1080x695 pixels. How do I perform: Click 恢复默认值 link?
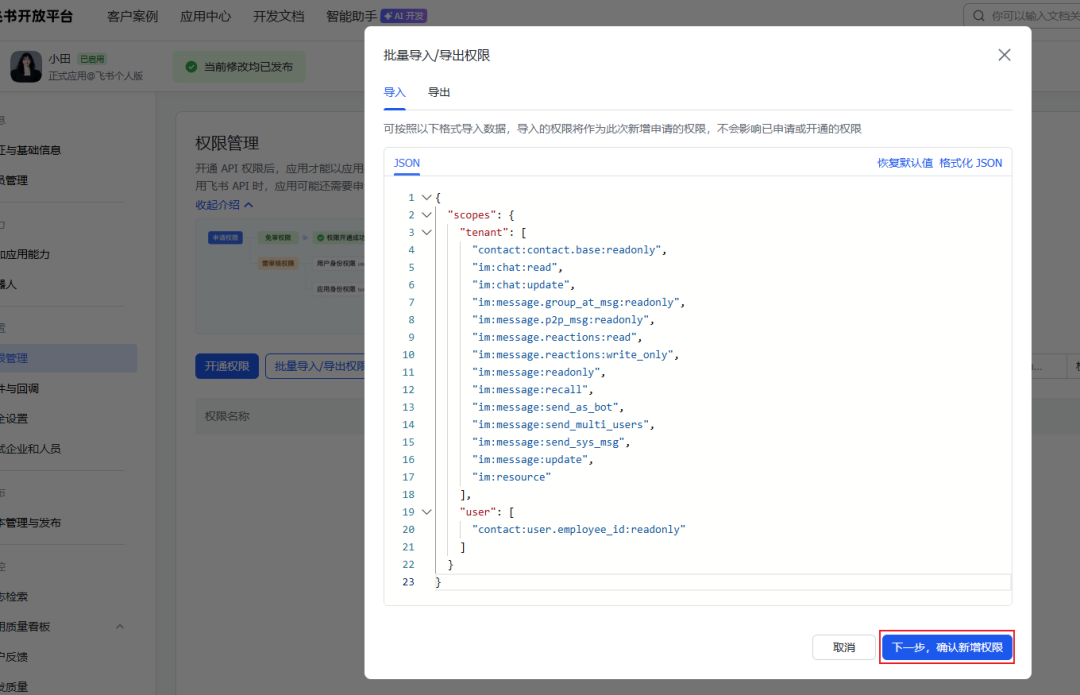click(x=904, y=163)
